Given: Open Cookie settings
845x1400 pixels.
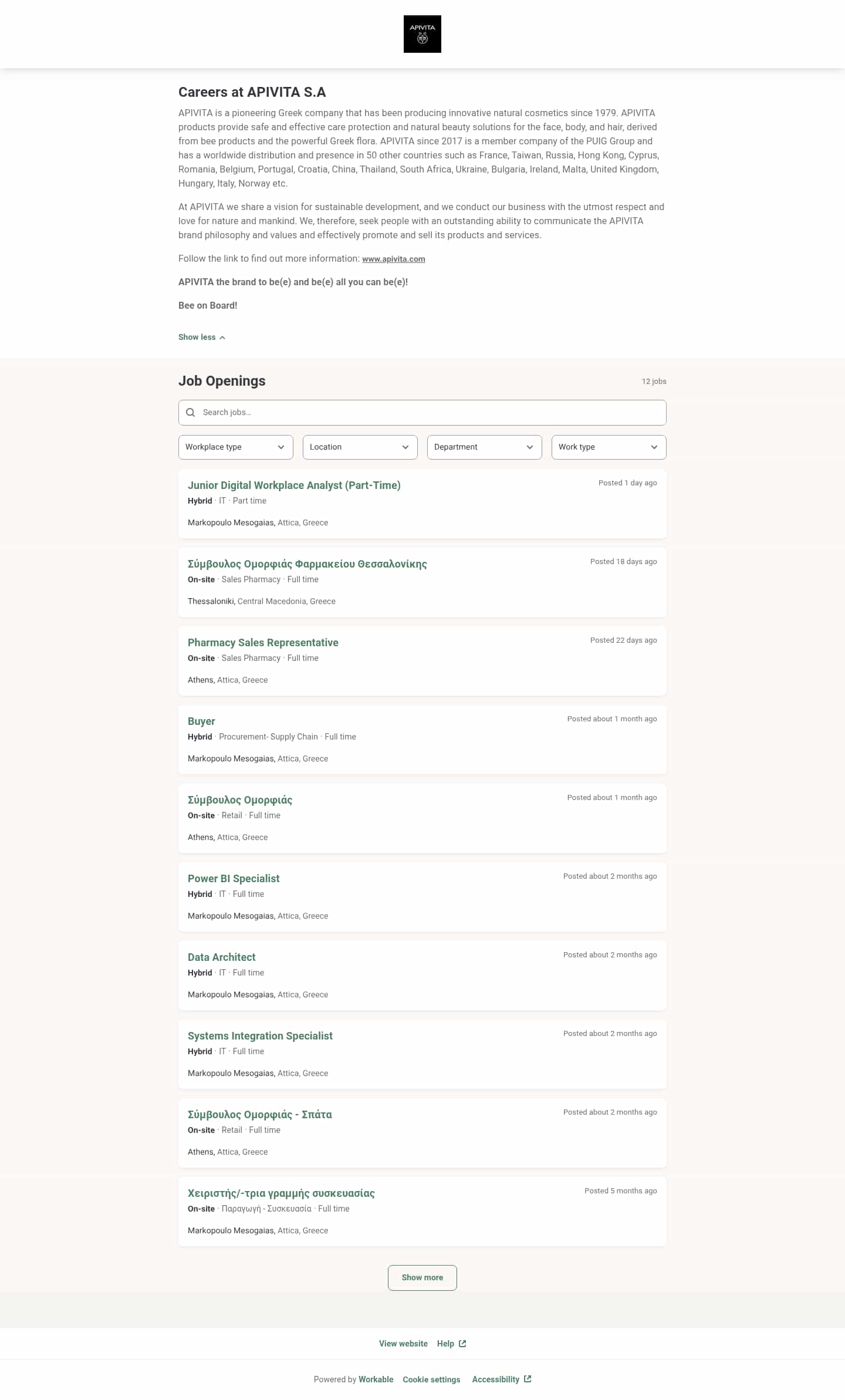Looking at the screenshot, I should [x=431, y=1379].
